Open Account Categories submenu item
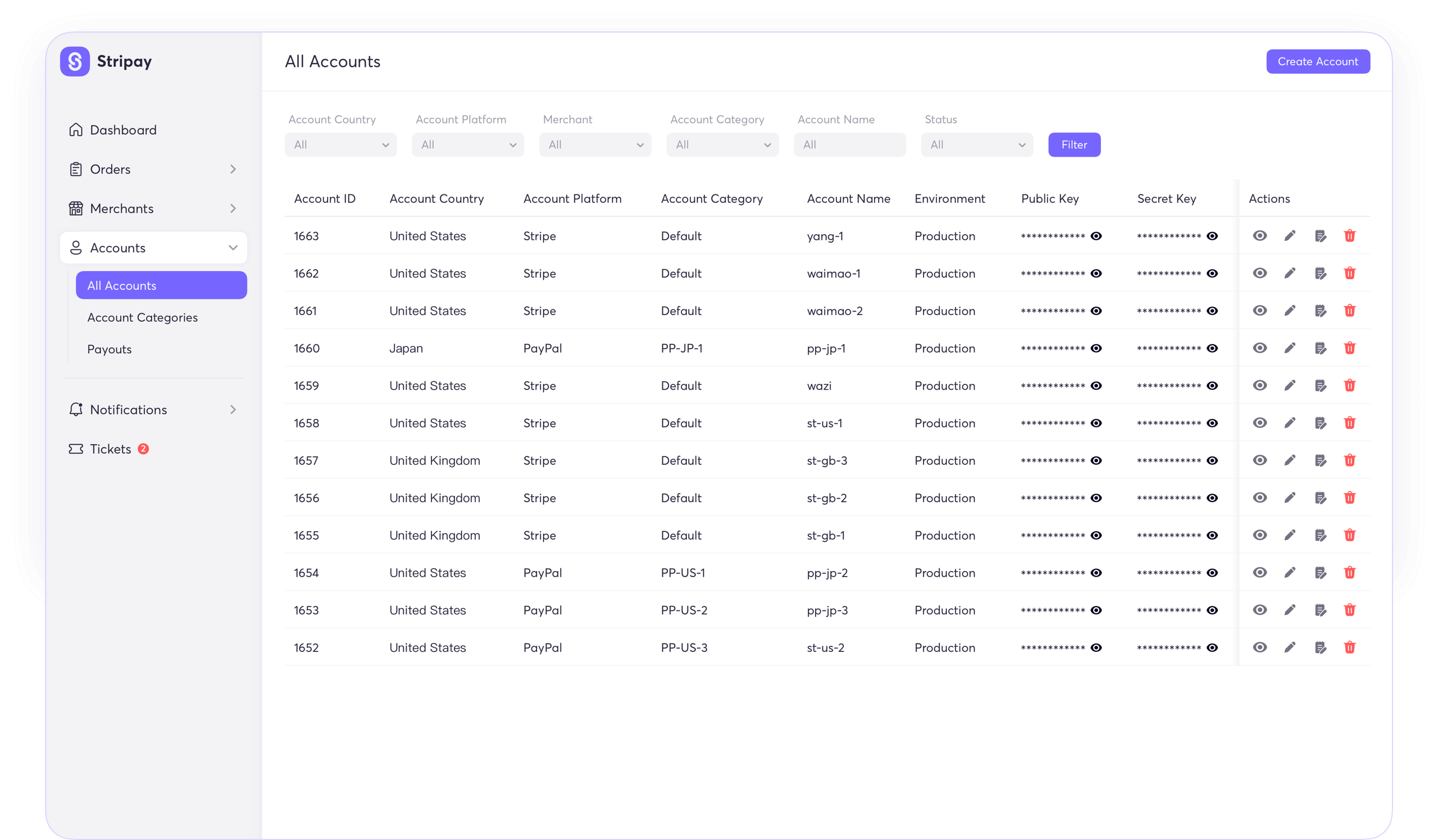 [142, 317]
